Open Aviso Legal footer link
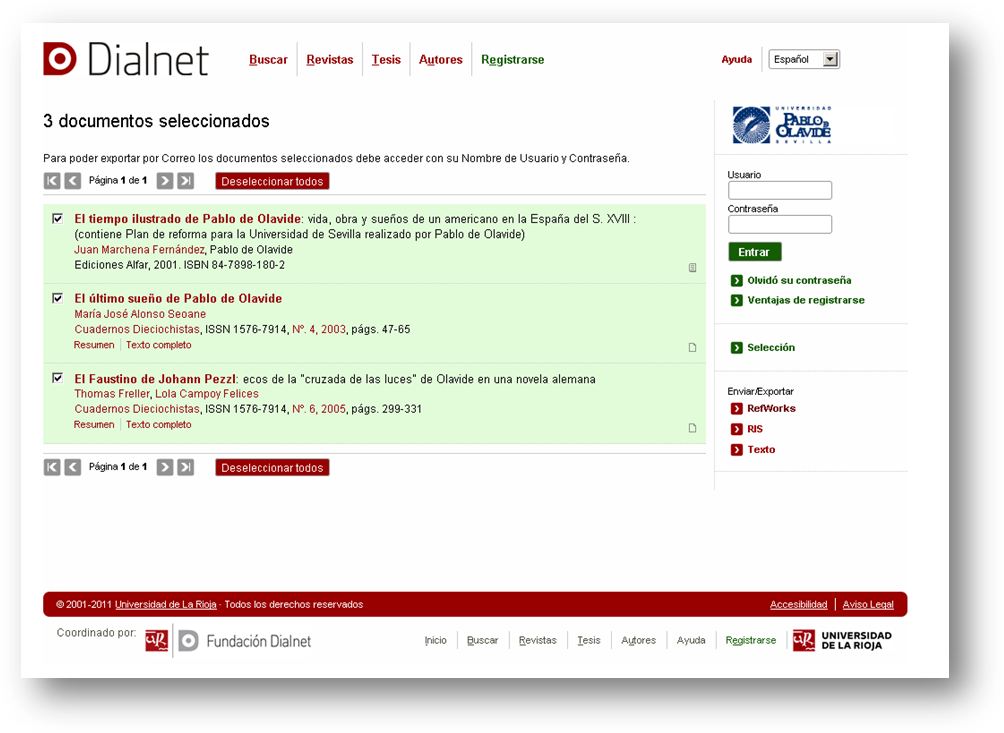Viewport: 1004px width, 733px height. 868,604
